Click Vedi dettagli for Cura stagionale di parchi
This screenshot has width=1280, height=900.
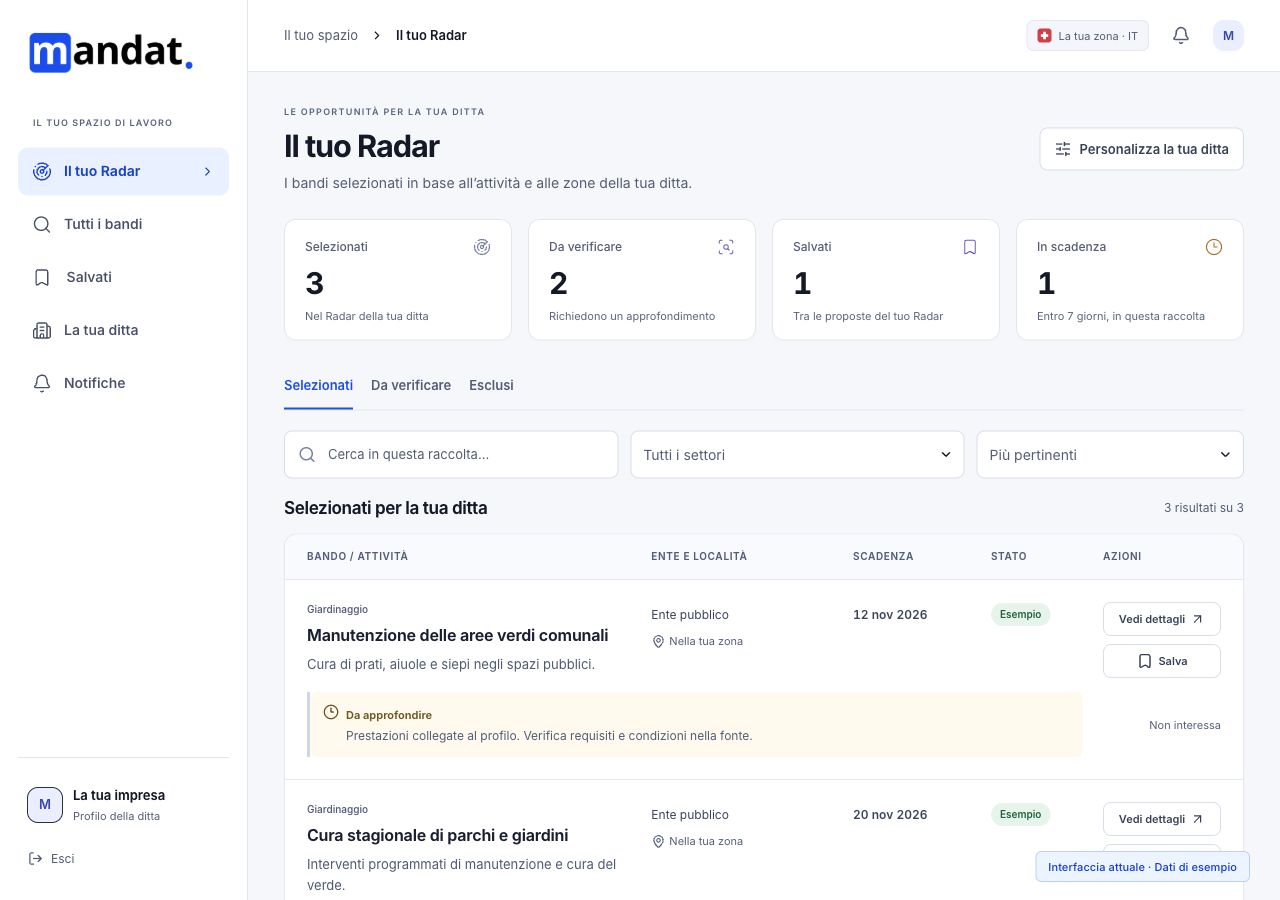click(1162, 819)
